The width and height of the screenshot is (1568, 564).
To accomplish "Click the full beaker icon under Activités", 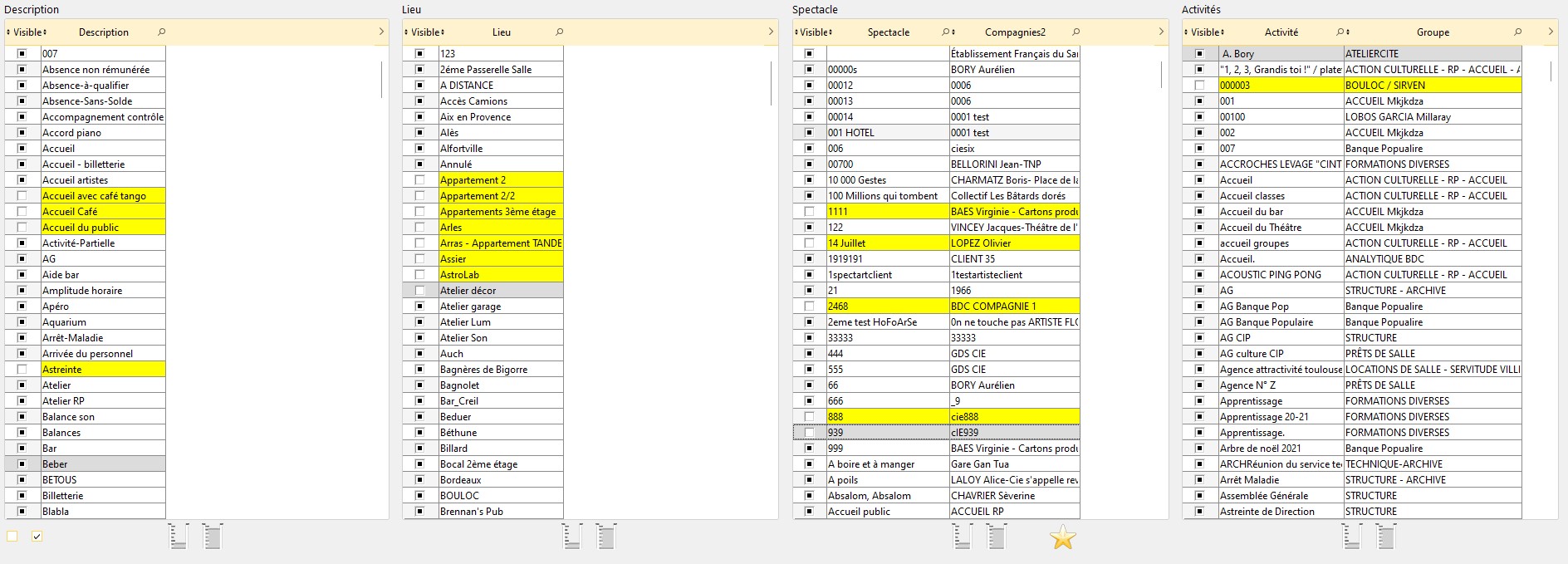I will pos(1386,537).
